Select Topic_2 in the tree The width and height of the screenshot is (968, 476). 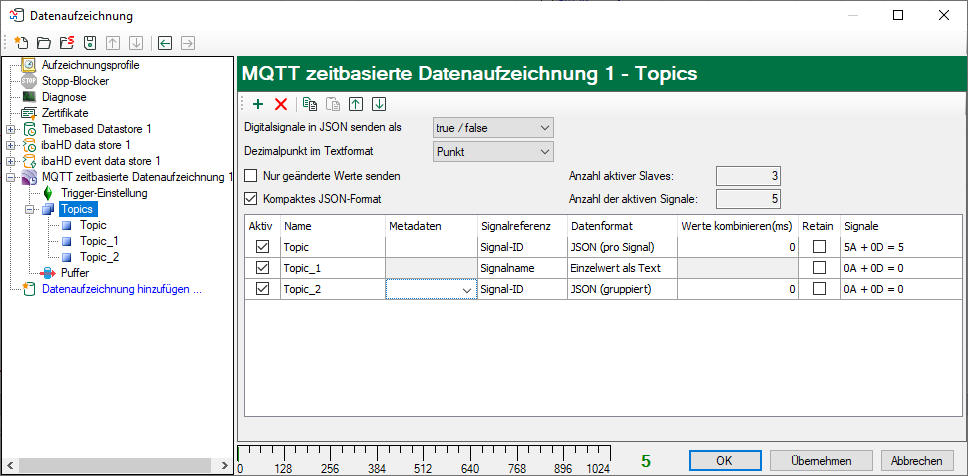click(x=99, y=257)
